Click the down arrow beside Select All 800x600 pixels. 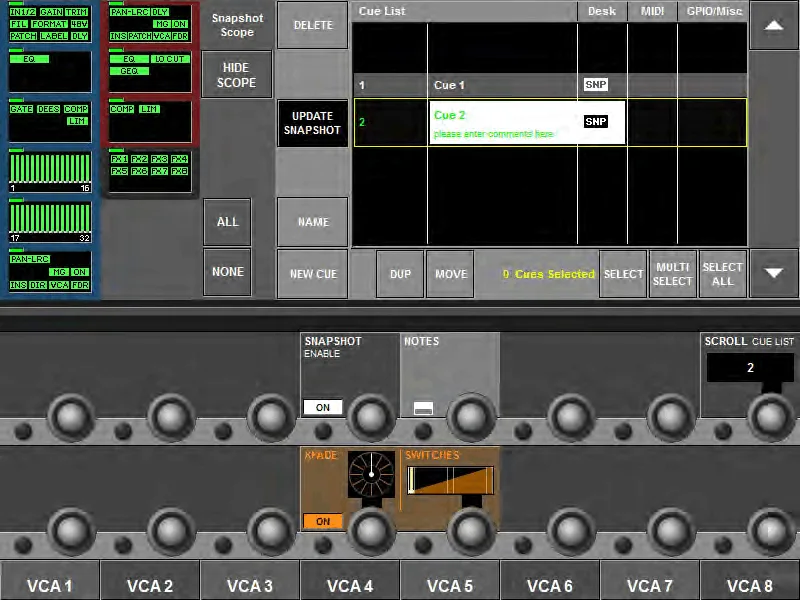(773, 273)
